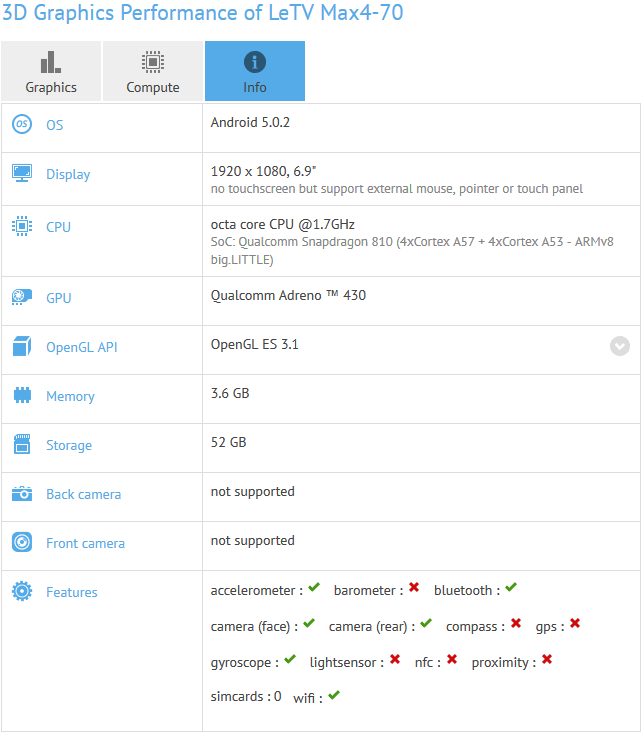
Task: Select the Info tab
Action: click(x=255, y=71)
